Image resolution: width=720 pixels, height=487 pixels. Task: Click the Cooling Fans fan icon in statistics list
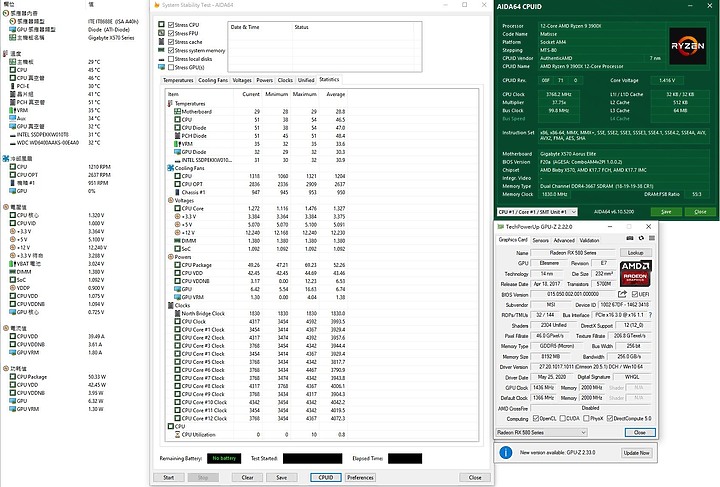(x=170, y=168)
